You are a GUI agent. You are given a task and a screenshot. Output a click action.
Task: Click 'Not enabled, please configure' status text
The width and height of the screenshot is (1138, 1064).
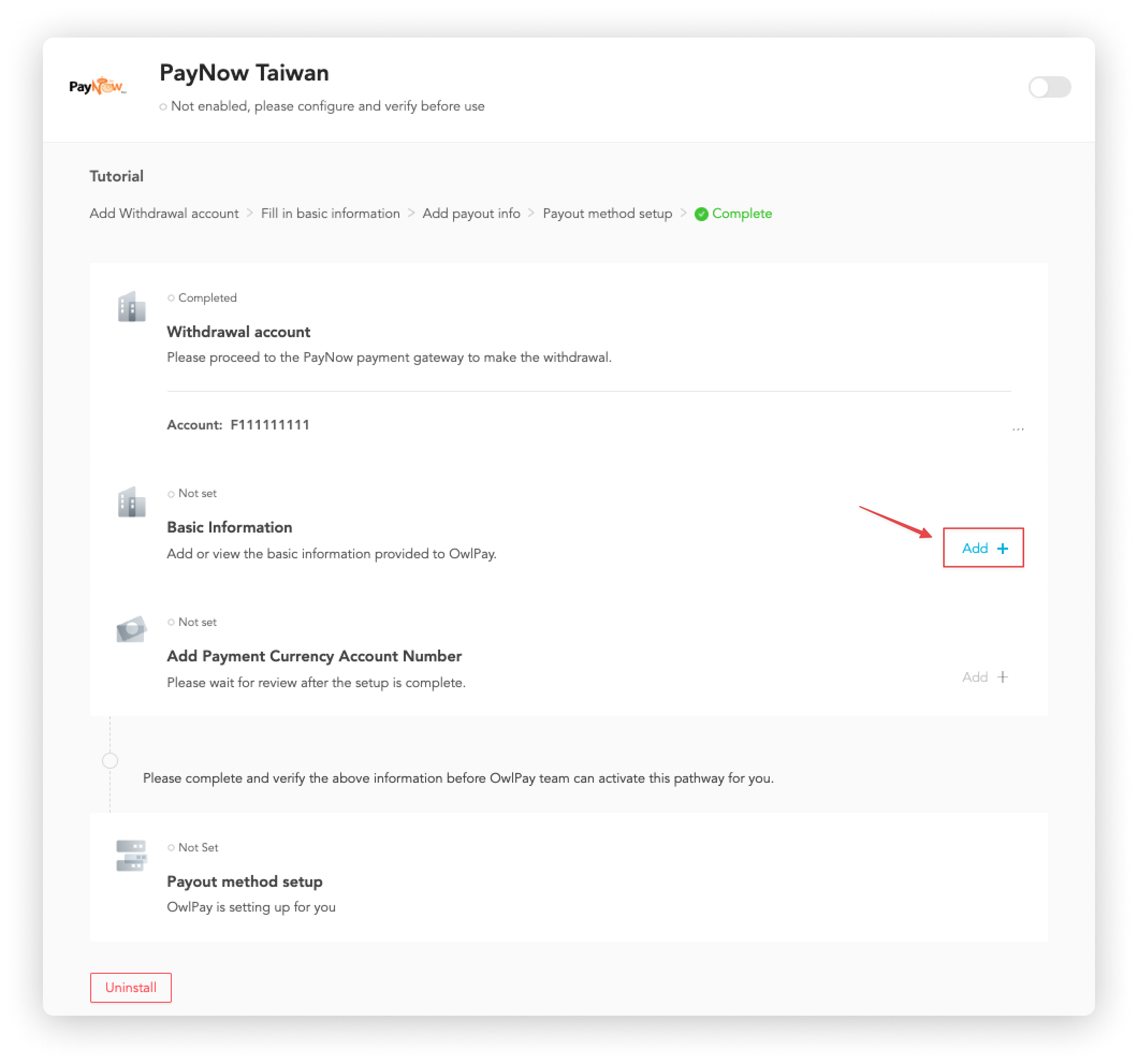(x=322, y=106)
